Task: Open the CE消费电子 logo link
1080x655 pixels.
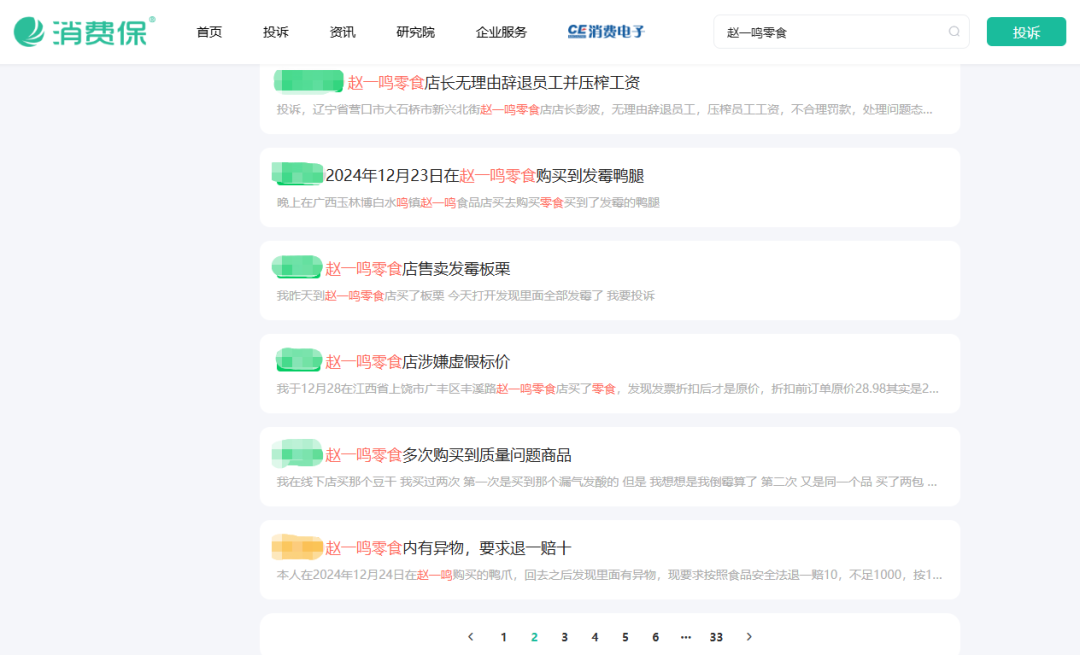Action: pyautogui.click(x=606, y=32)
